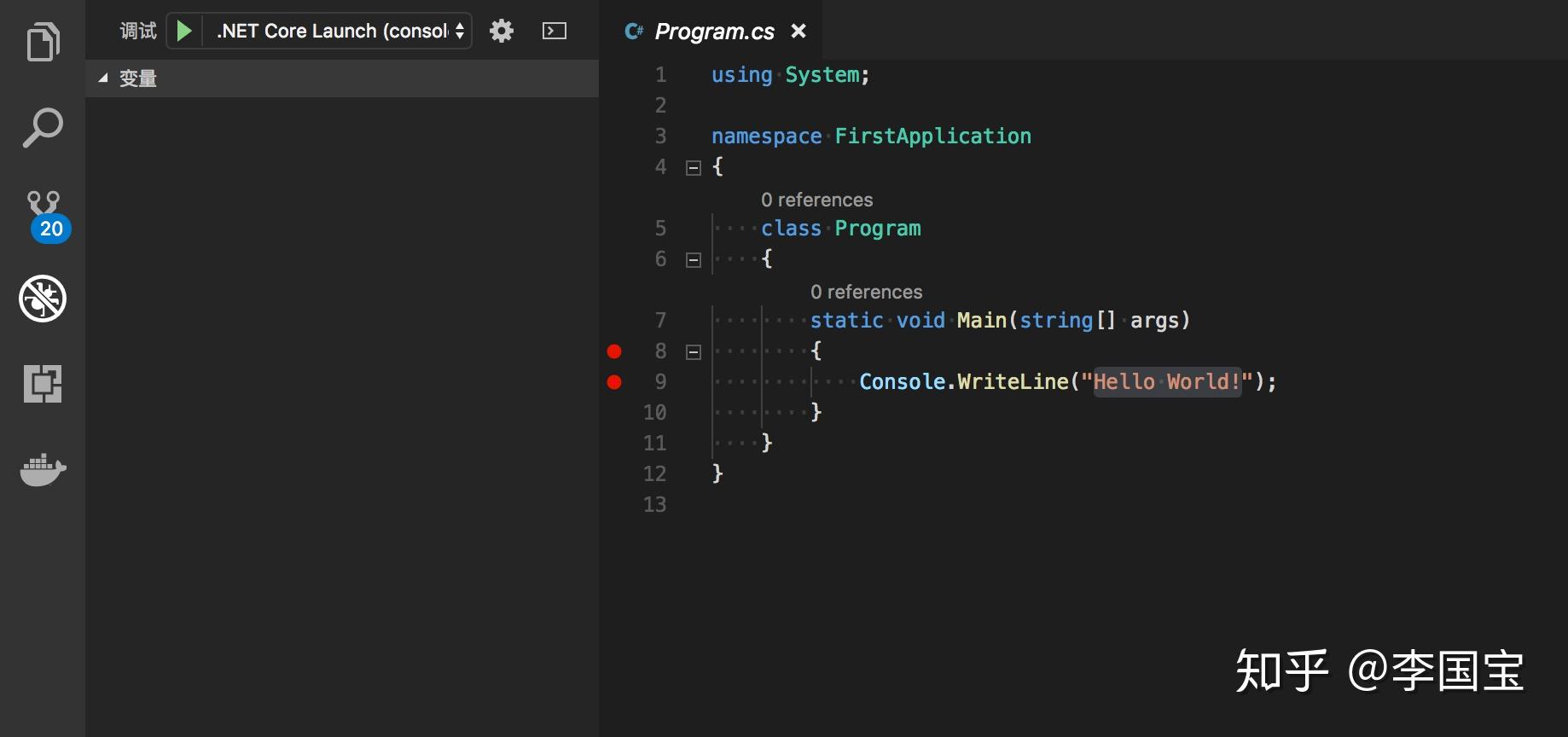Start debugging with the green play button
This screenshot has height=737, width=1568.
pos(183,32)
